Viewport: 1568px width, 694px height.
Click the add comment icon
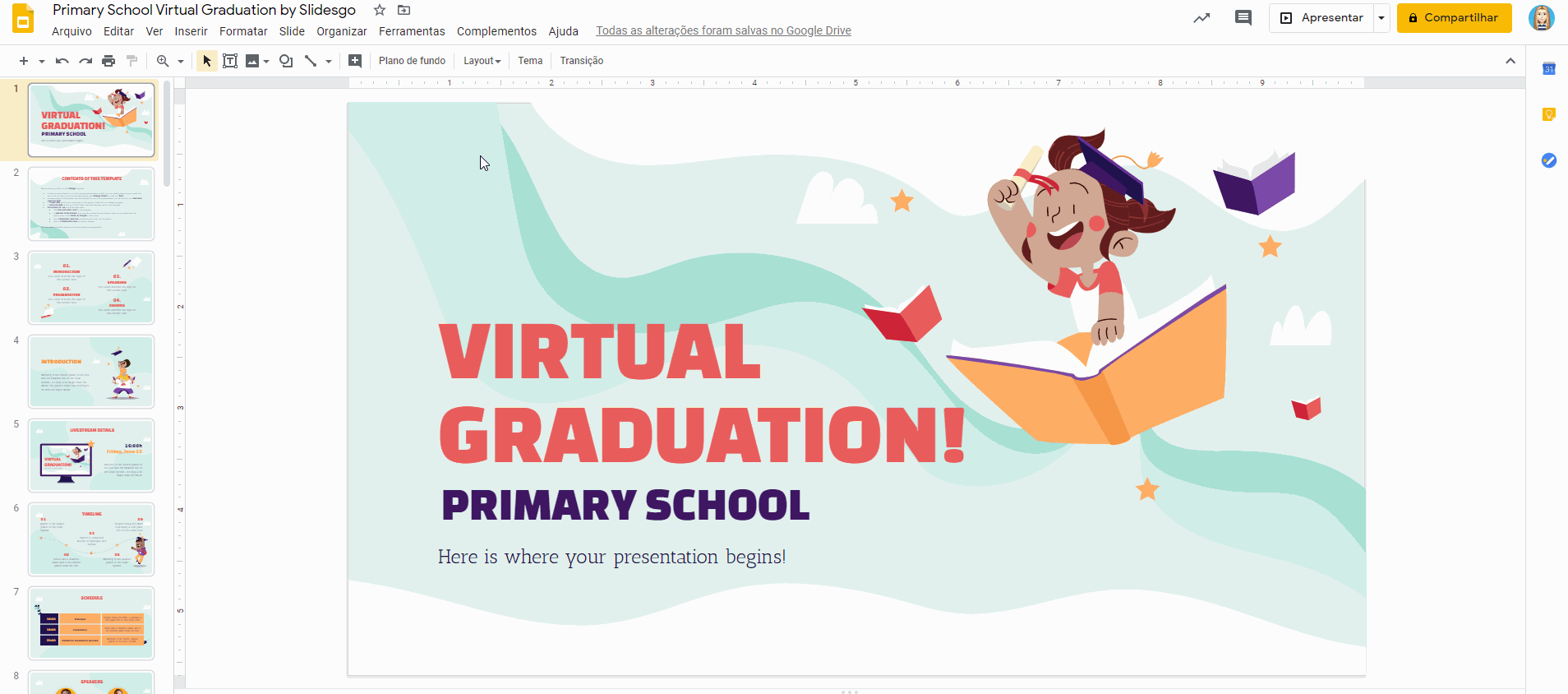[355, 61]
